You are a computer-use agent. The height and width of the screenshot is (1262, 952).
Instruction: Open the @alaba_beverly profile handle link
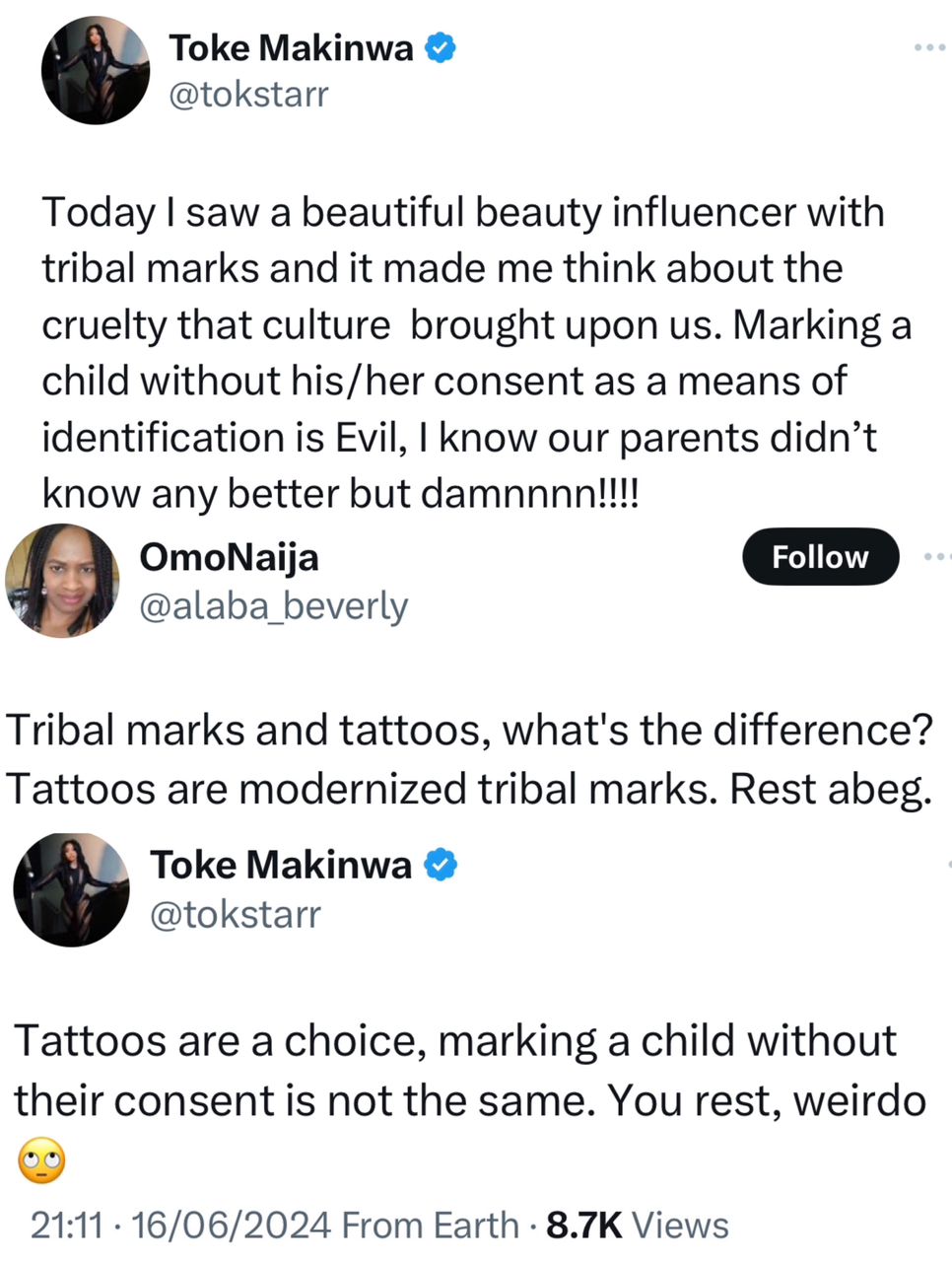[273, 606]
